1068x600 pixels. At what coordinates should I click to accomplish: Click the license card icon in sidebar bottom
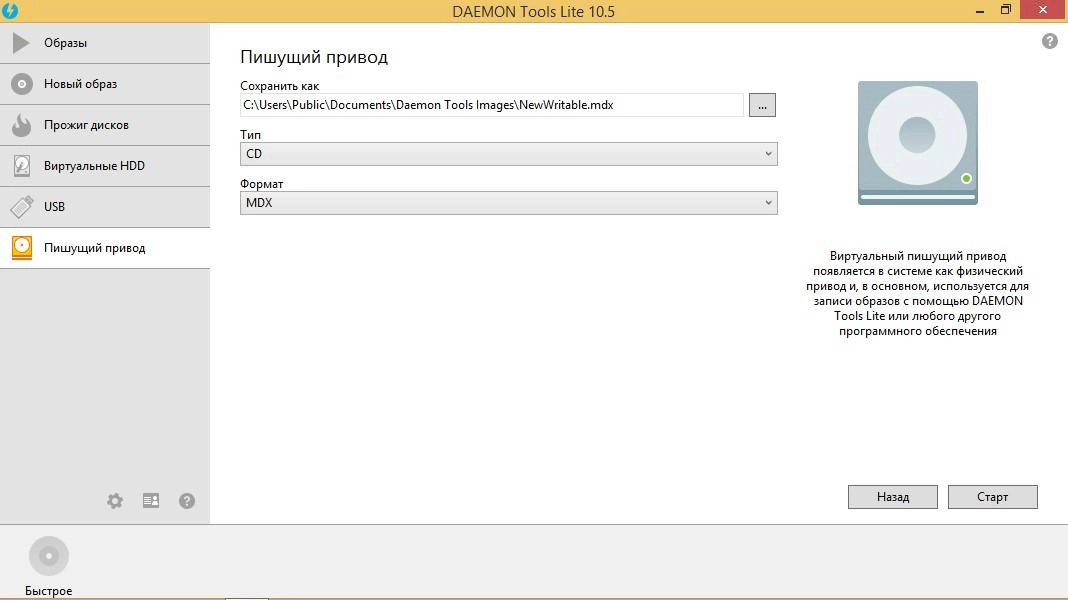151,501
